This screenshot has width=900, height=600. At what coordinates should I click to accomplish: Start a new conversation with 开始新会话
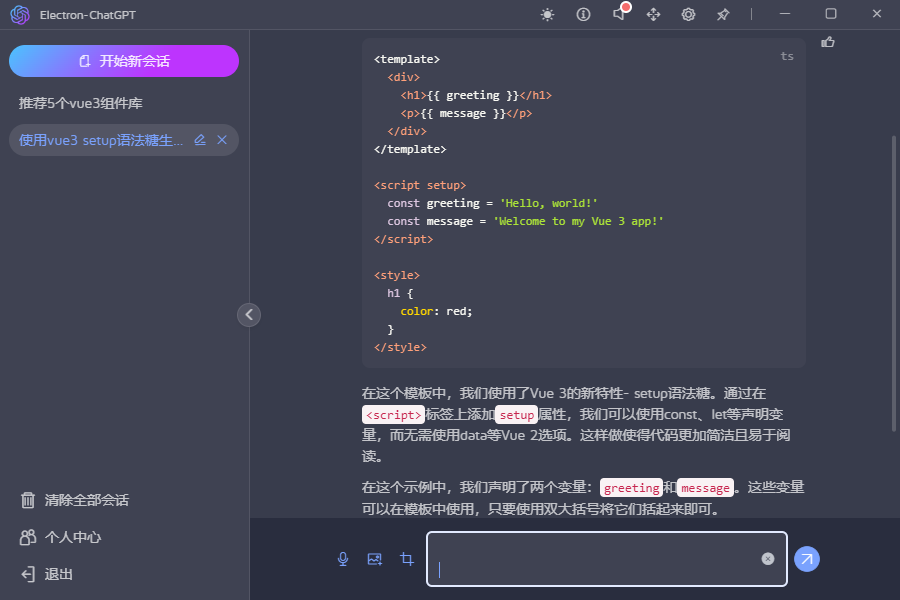(124, 61)
